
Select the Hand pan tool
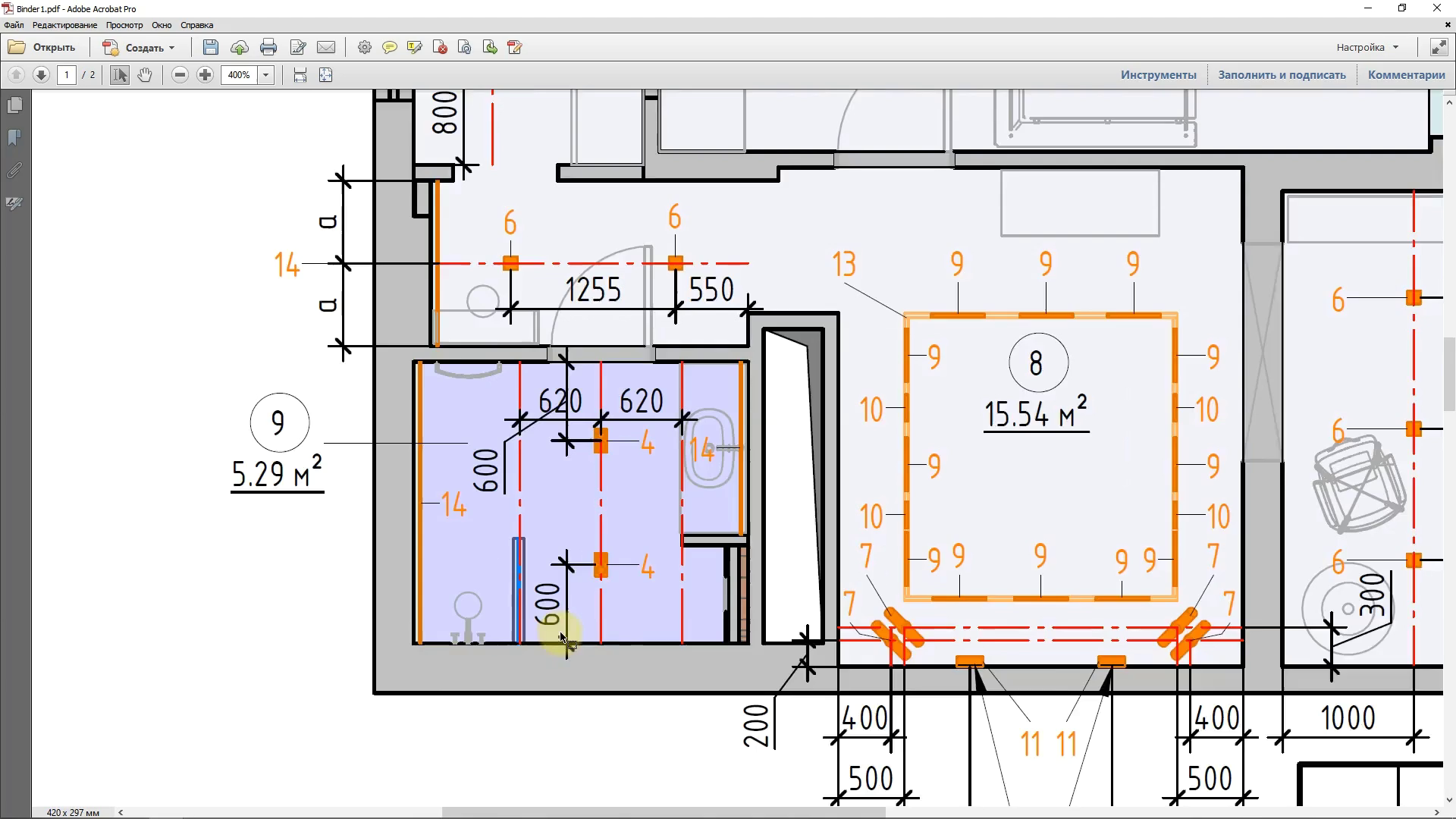pyautogui.click(x=144, y=75)
